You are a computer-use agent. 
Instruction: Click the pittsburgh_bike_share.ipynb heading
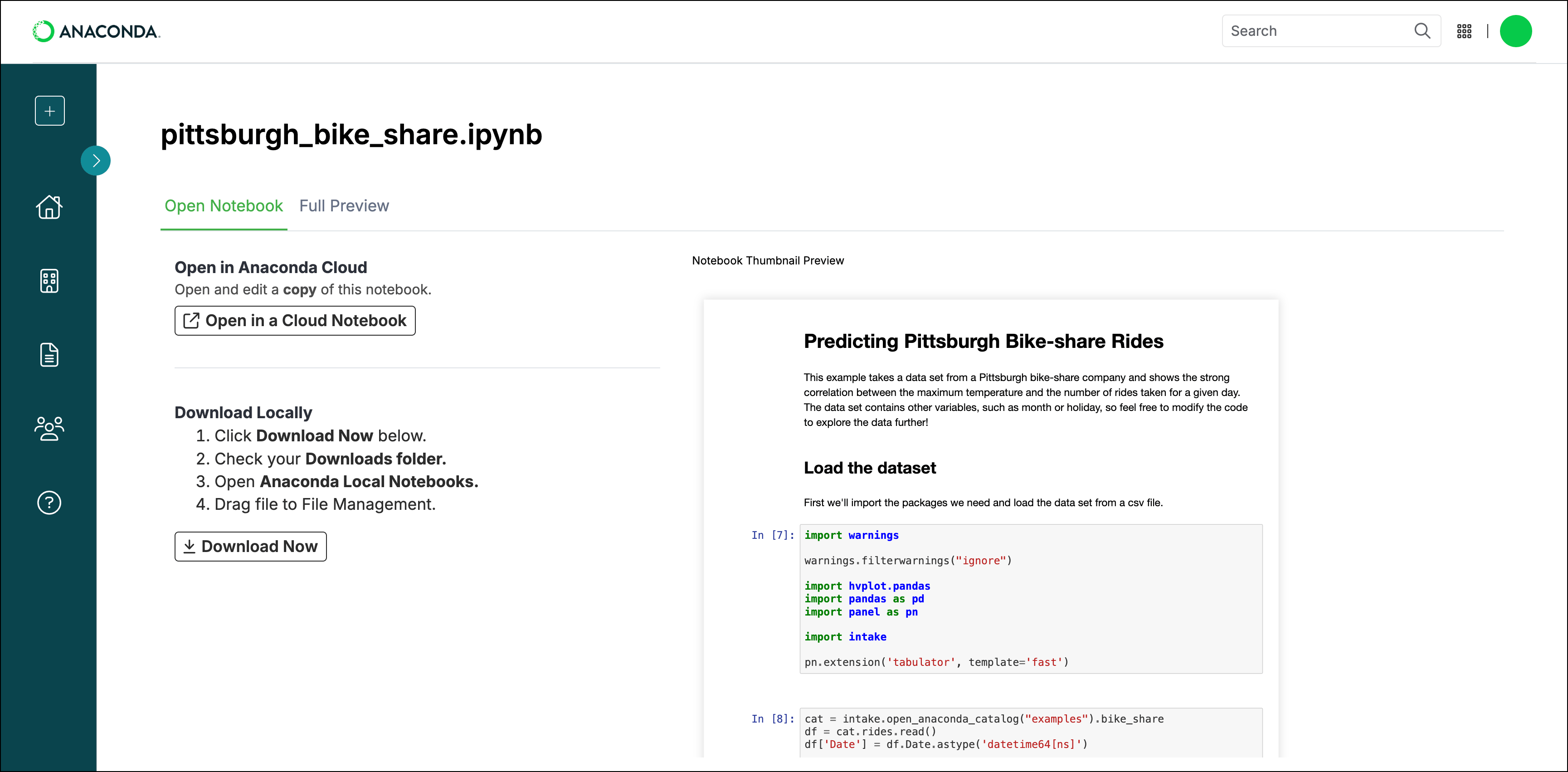(x=351, y=135)
